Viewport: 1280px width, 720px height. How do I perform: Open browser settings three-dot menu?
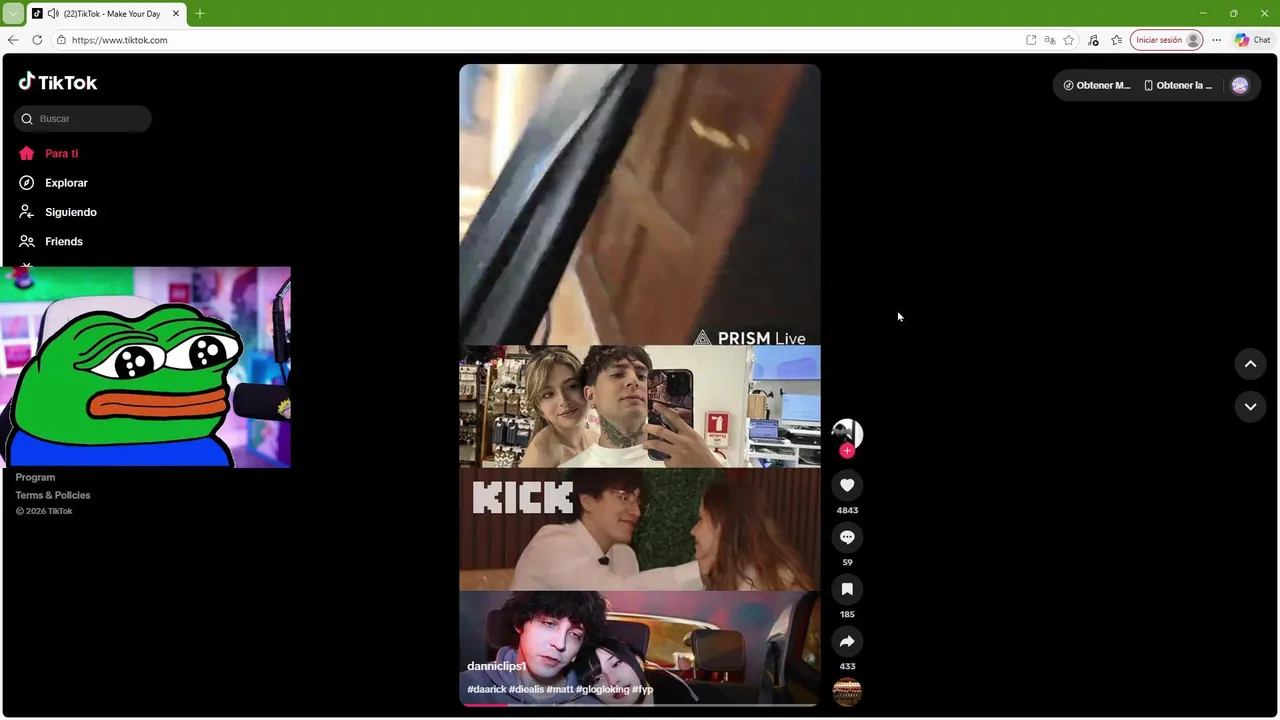pos(1216,40)
